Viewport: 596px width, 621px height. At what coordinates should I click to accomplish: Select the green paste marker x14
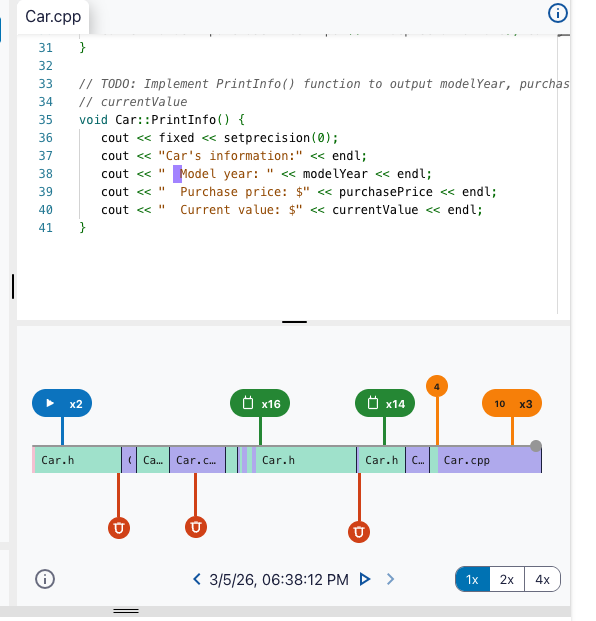(385, 403)
